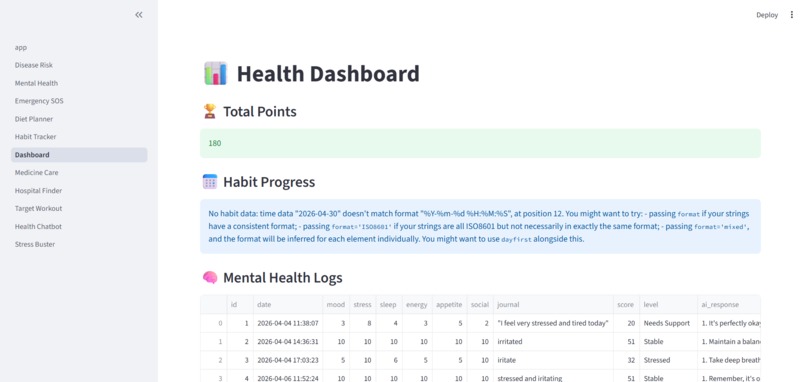Click the 'No habit data' error message
This screenshot has width=806, height=382.
pyautogui.click(x=480, y=226)
